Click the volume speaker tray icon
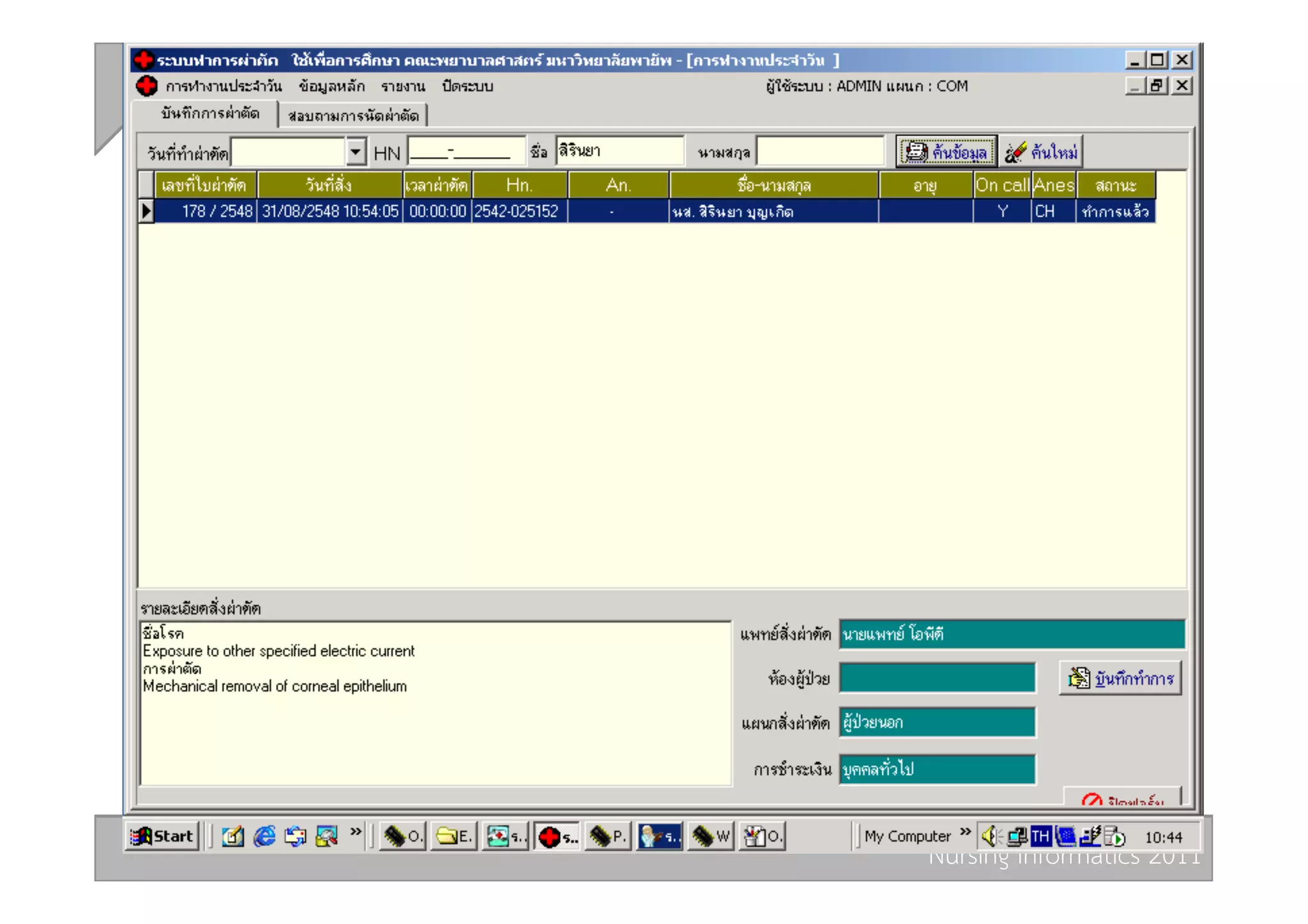Image resolution: width=1308 pixels, height=924 pixels. point(989,836)
